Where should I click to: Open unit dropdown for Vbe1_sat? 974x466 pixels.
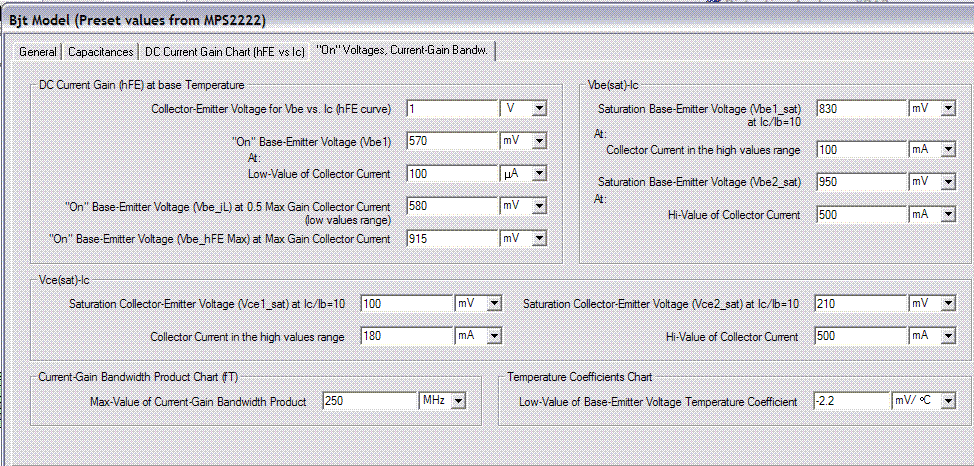(x=948, y=109)
